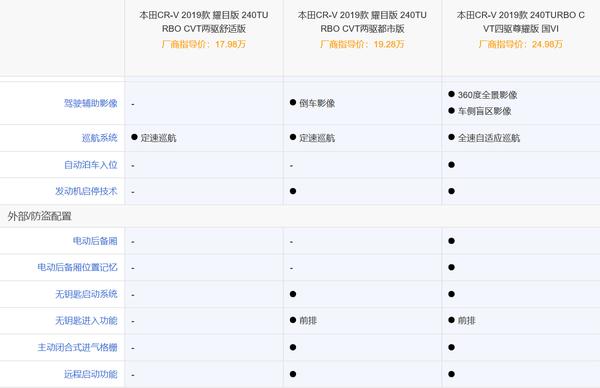This screenshot has width=600, height=388.
Task: Click the 发动机启停技术 label link
Action: [86, 191]
